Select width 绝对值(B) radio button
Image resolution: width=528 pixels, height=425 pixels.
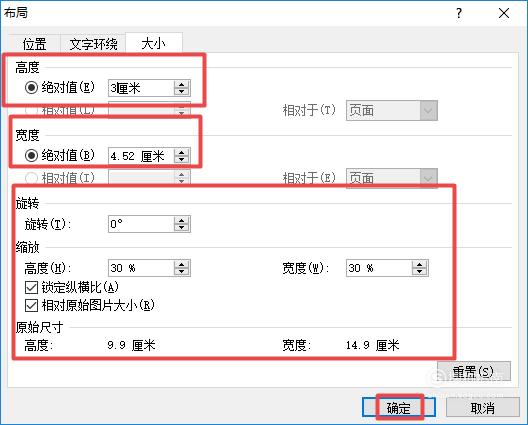tap(31, 156)
